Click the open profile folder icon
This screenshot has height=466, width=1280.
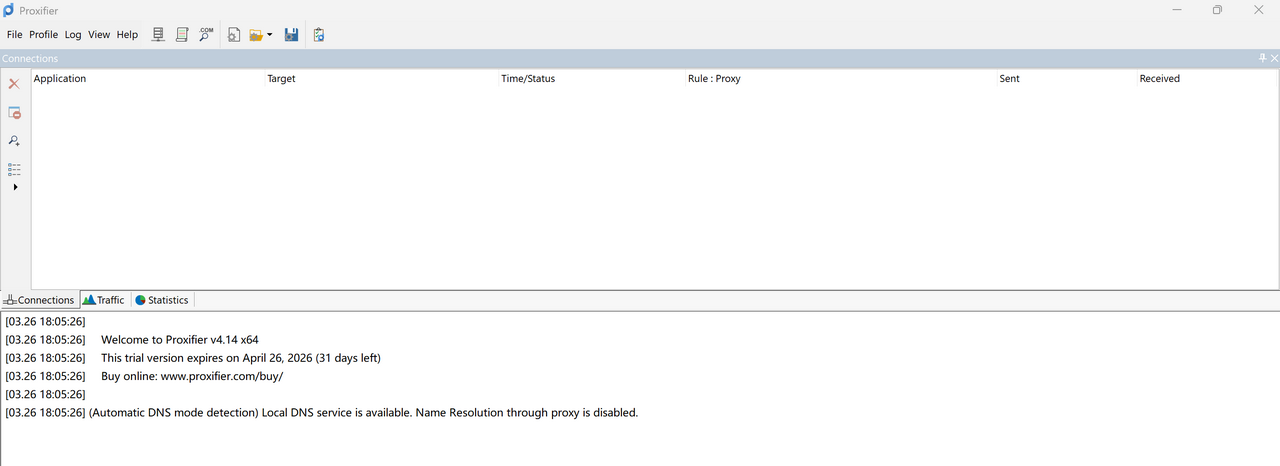pyautogui.click(x=256, y=35)
